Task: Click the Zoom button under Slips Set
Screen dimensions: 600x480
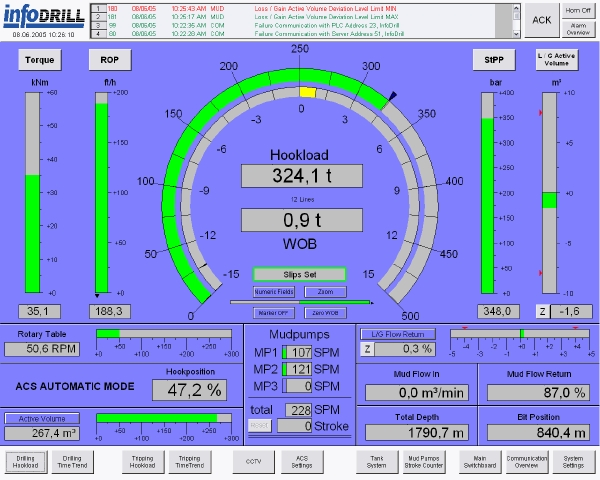Action: pyautogui.click(x=325, y=292)
